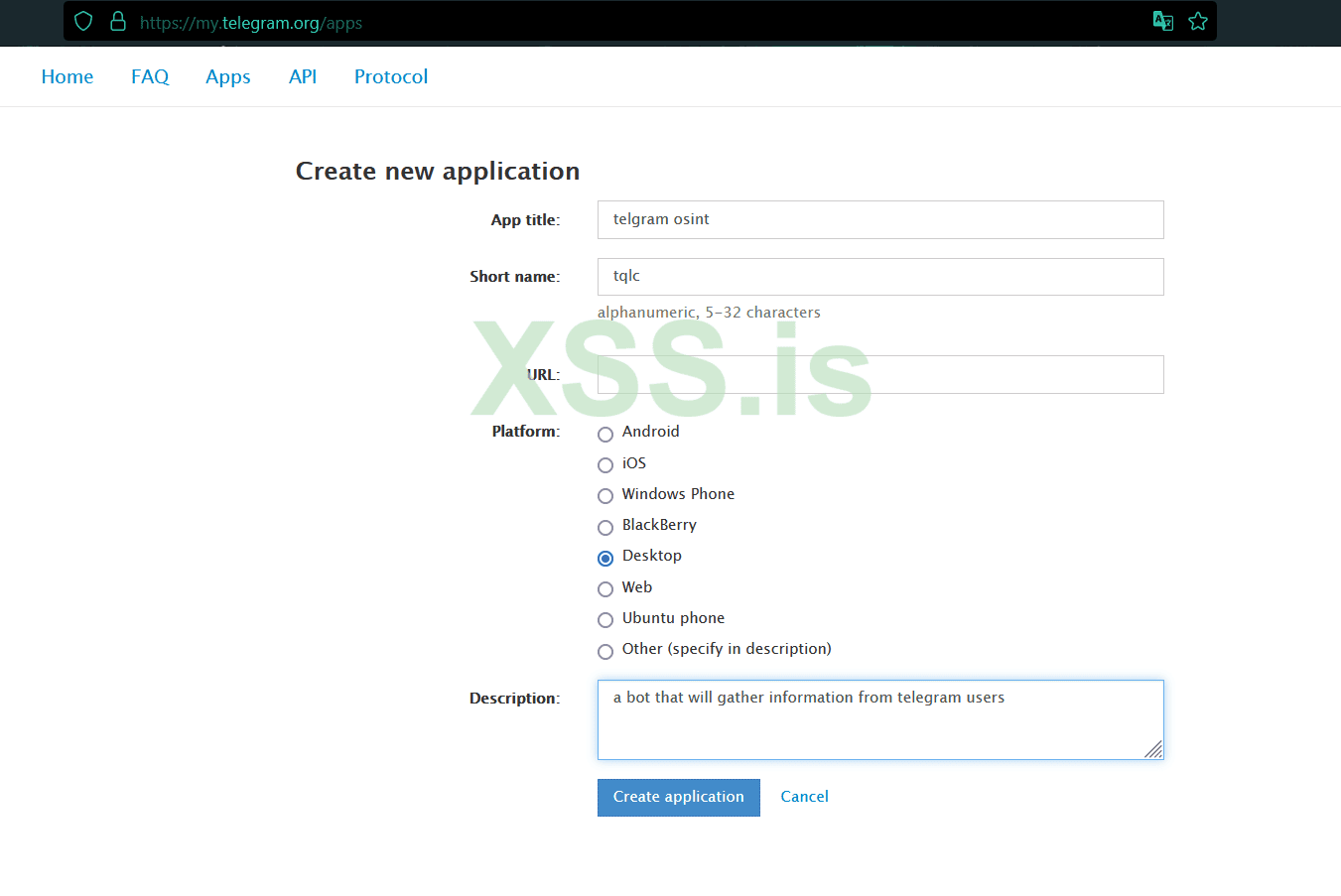Click the 'Platform:' label
The image size is (1341, 896).
526,432
